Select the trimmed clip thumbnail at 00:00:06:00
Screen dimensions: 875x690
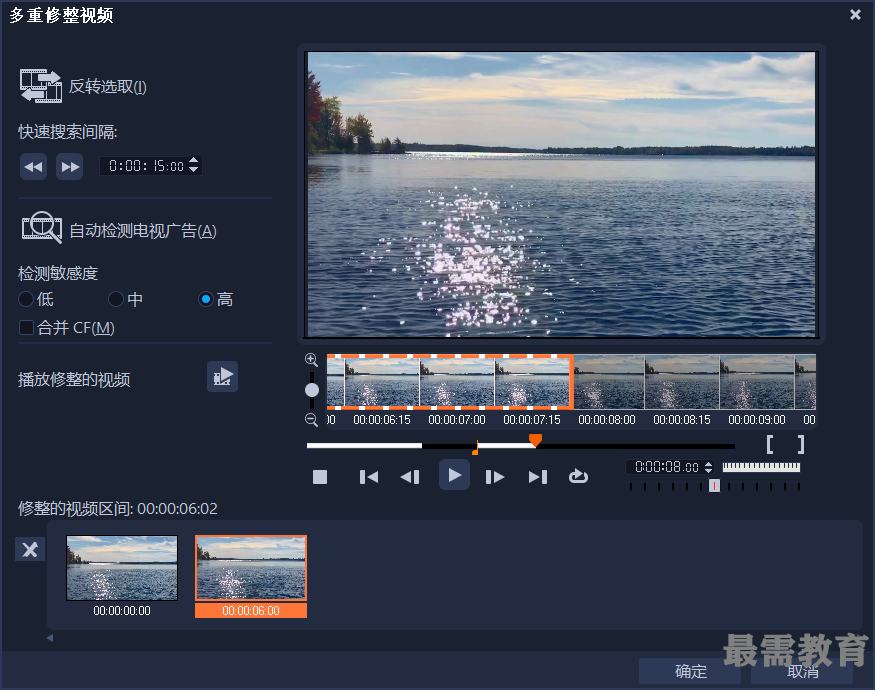point(251,568)
